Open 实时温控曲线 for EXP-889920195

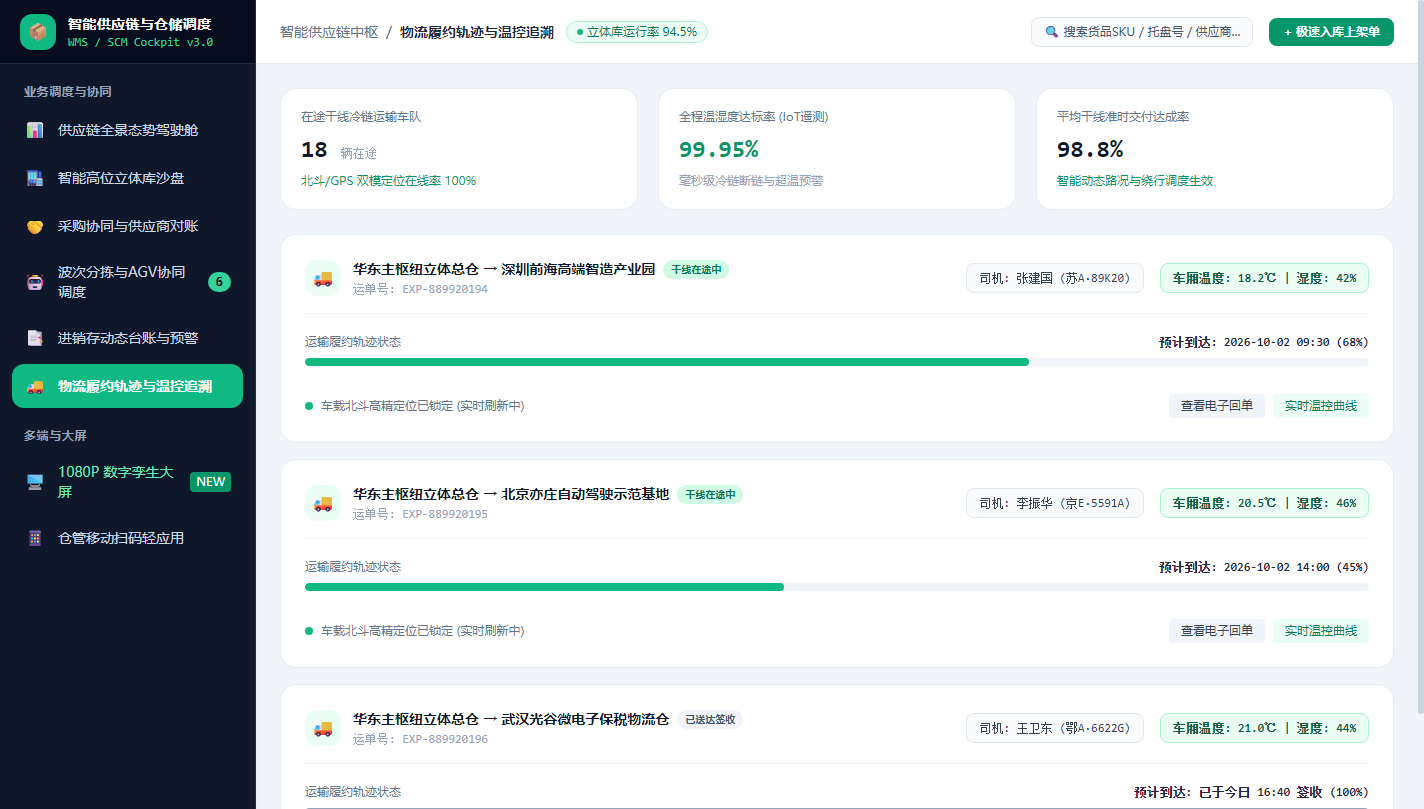(x=1321, y=631)
